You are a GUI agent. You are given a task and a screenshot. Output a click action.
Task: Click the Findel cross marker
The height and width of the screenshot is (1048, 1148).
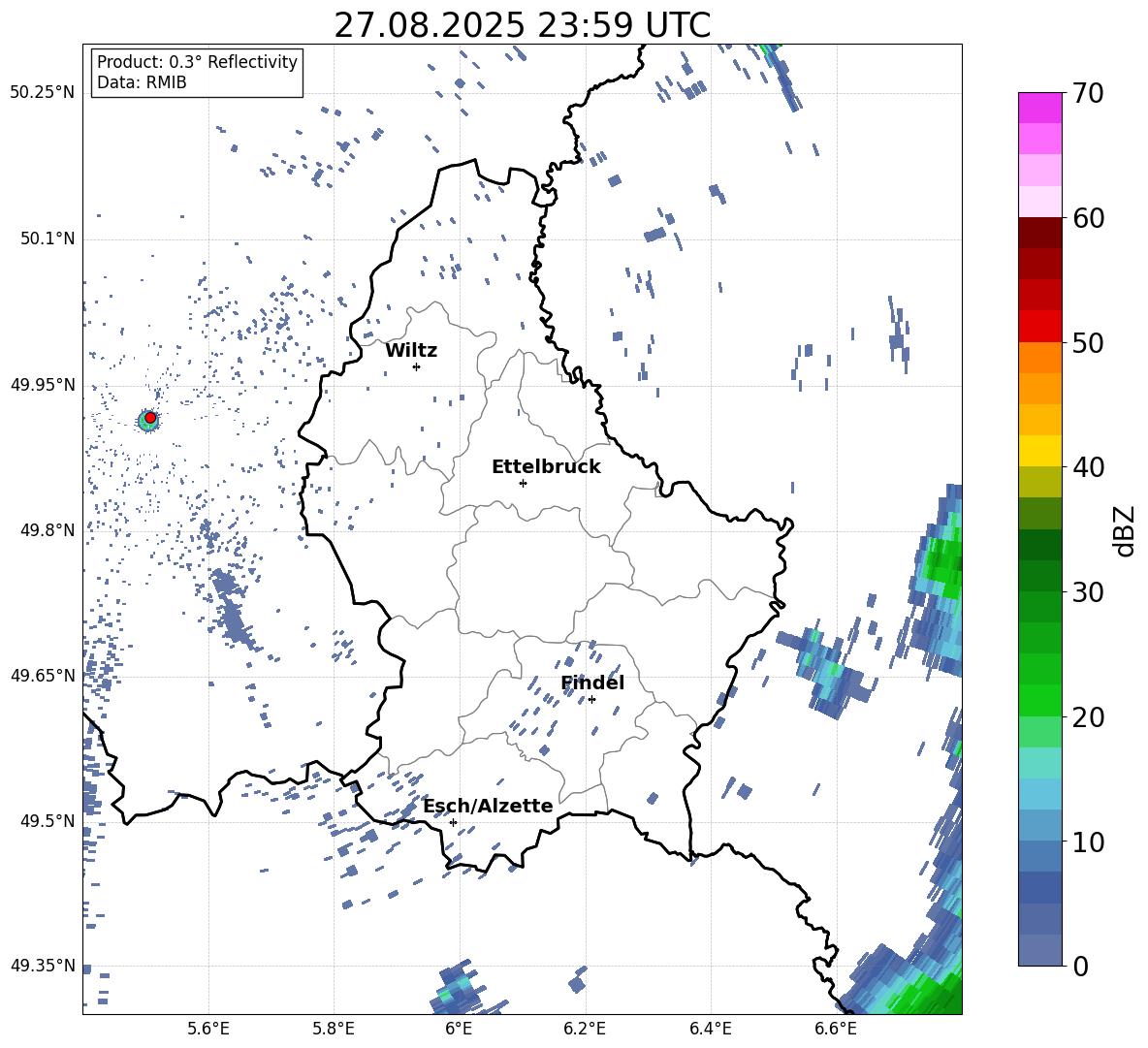pos(591,700)
